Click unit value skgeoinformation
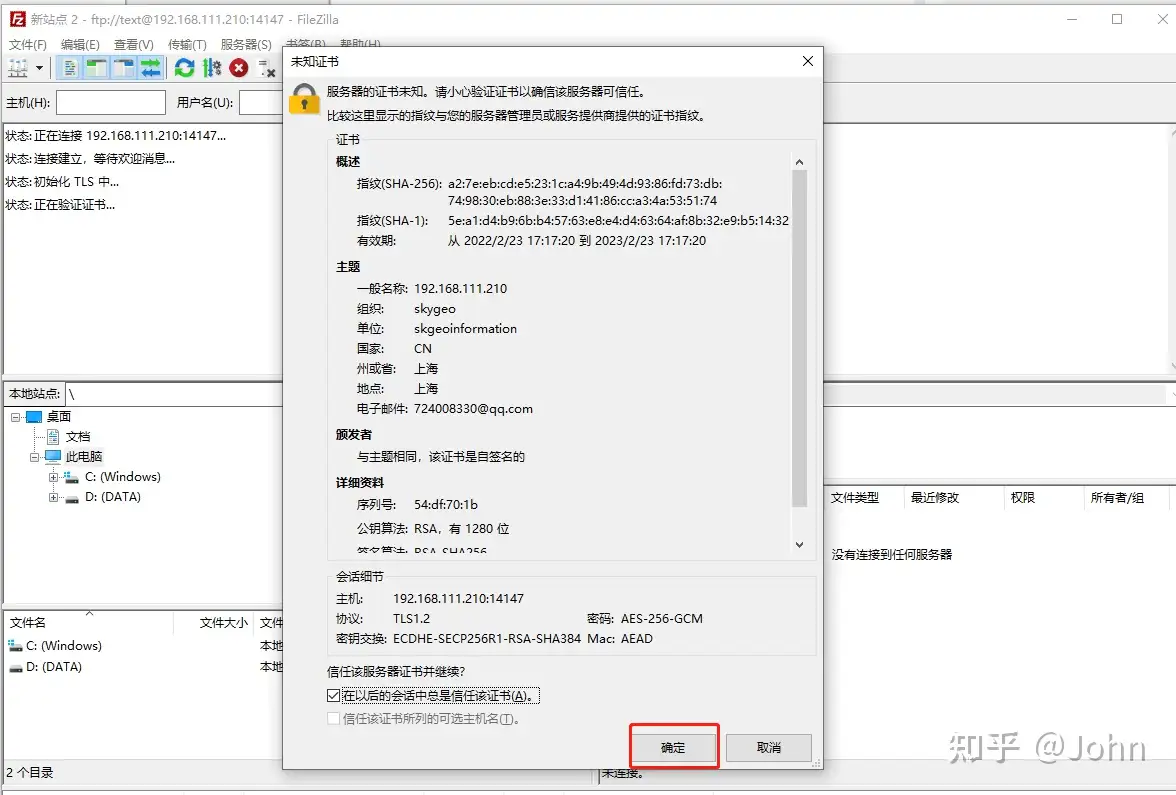This screenshot has height=795, width=1176. coord(465,328)
